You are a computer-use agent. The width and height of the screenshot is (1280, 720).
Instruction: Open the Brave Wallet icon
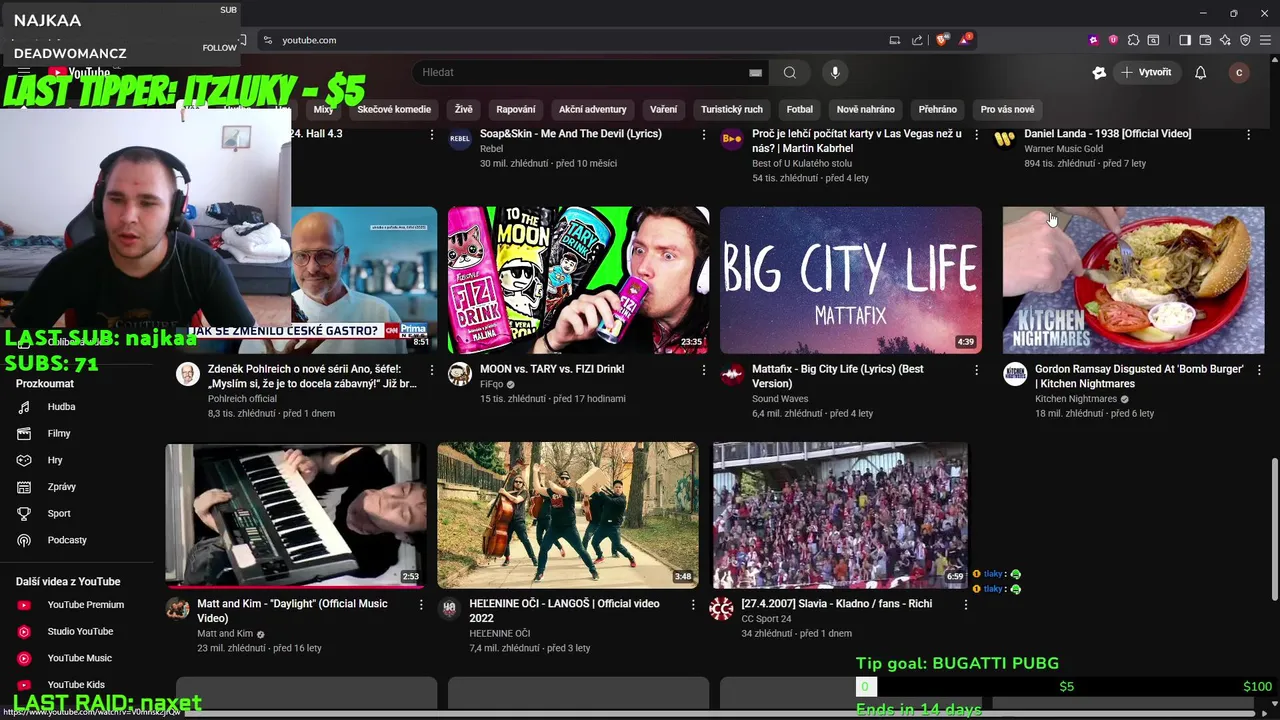point(1205,40)
